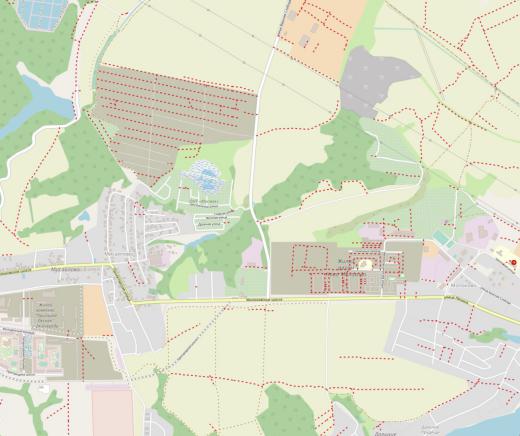Select the pink rectangular area at bottom left
520x436 pixels.
112,412
